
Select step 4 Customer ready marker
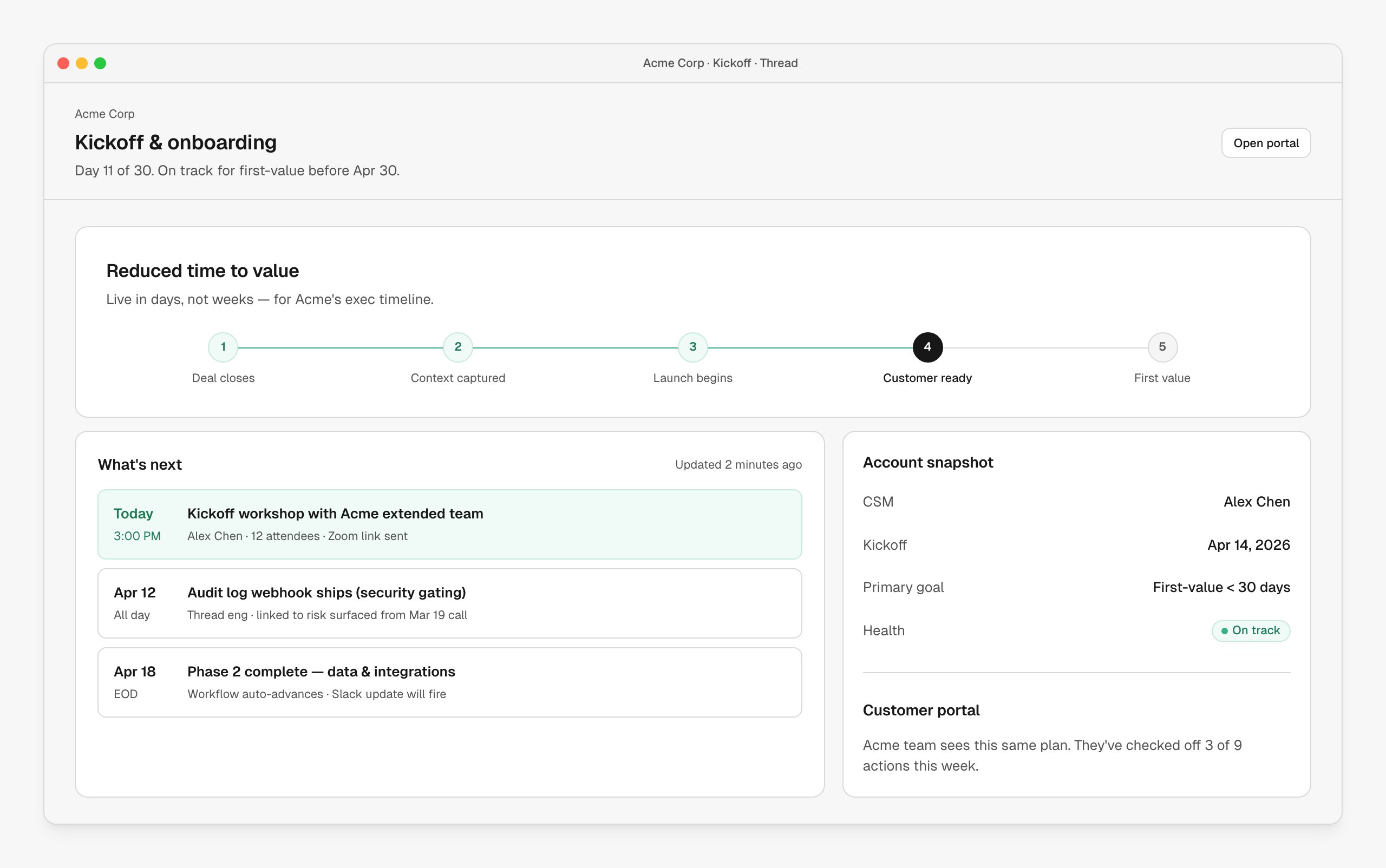(x=927, y=347)
